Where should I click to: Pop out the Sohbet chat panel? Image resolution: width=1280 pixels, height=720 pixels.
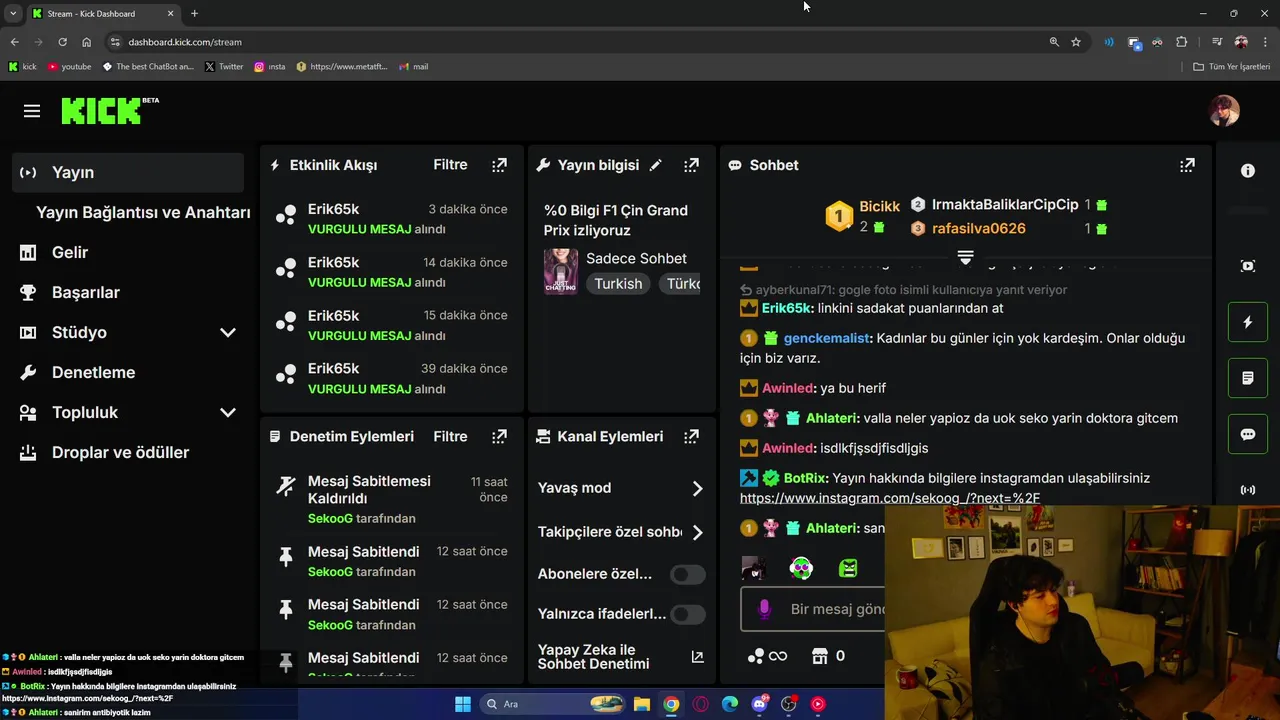point(1187,165)
